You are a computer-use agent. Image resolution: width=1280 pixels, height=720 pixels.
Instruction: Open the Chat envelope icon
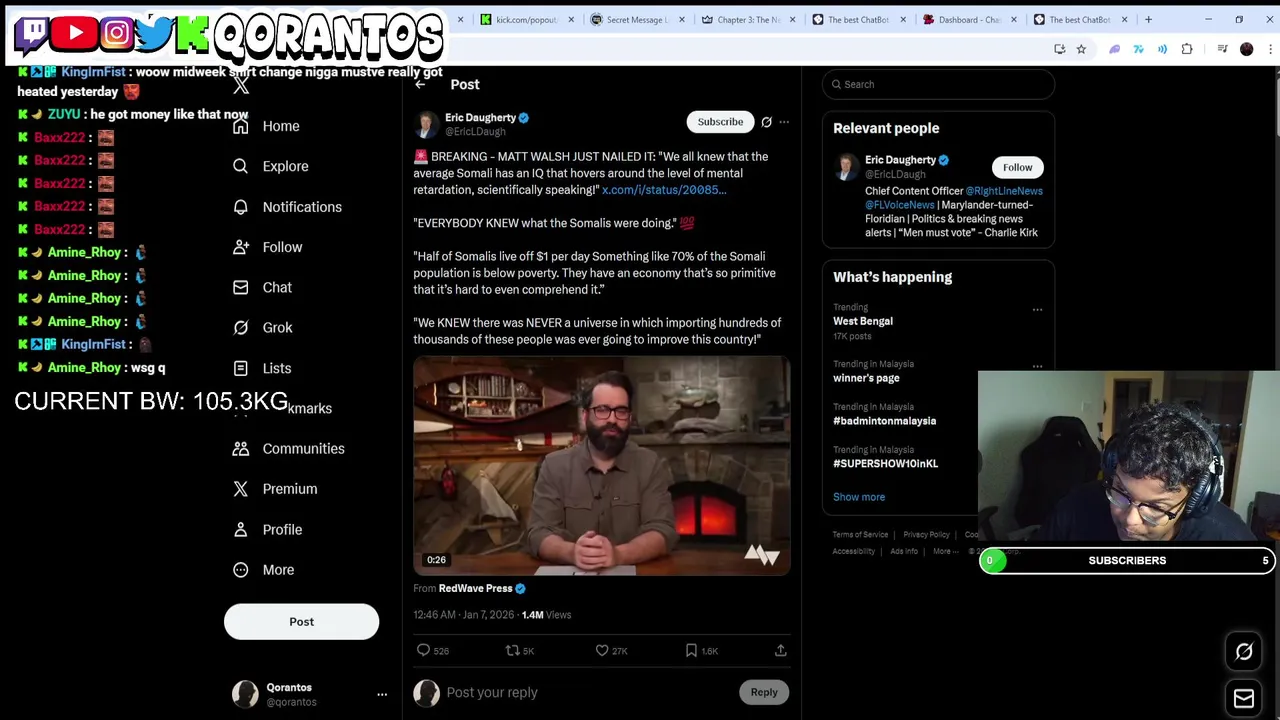[x=240, y=287]
